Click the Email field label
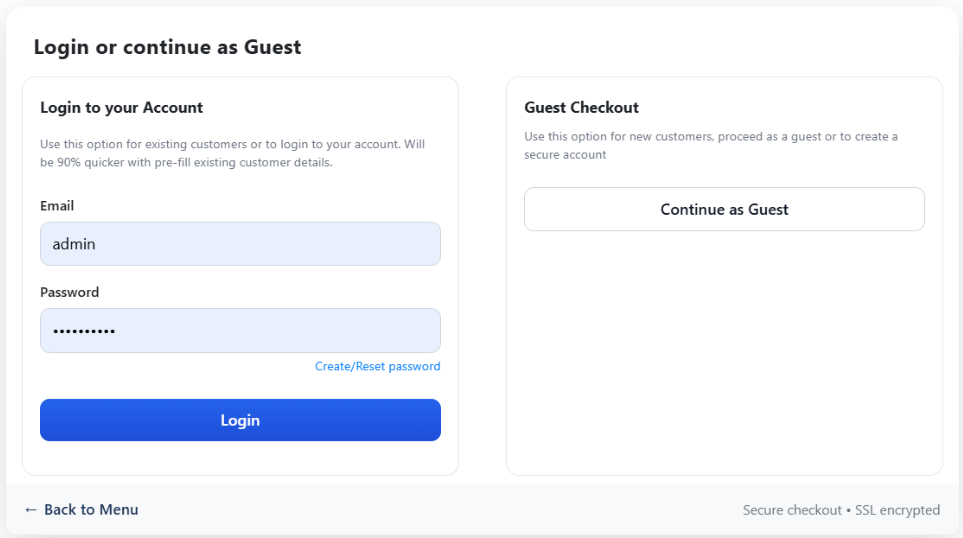Screen dimensions: 963x538 [x=57, y=206]
